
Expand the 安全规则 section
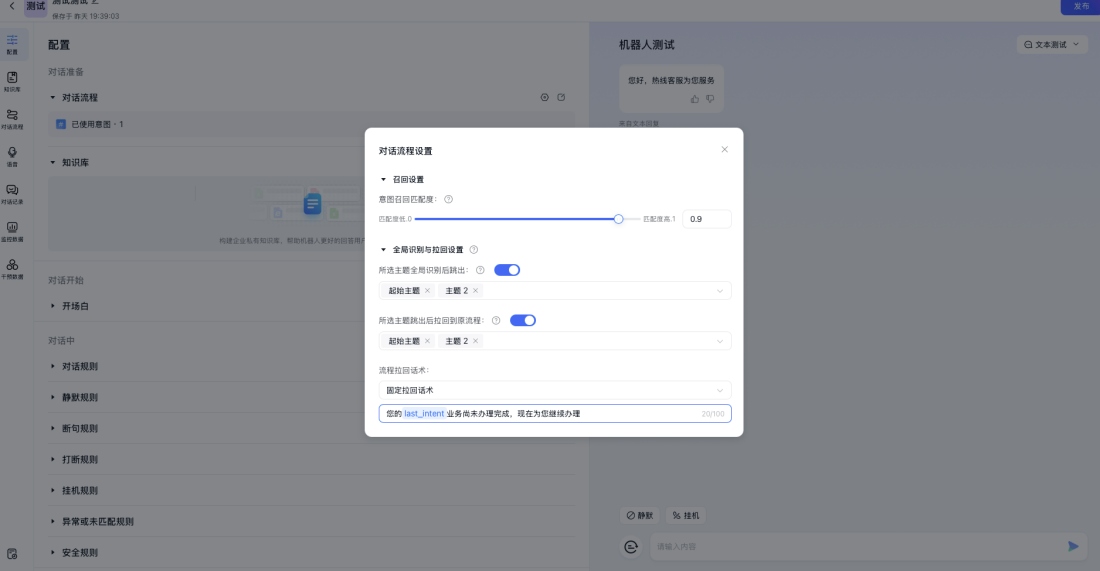pyautogui.click(x=53, y=552)
